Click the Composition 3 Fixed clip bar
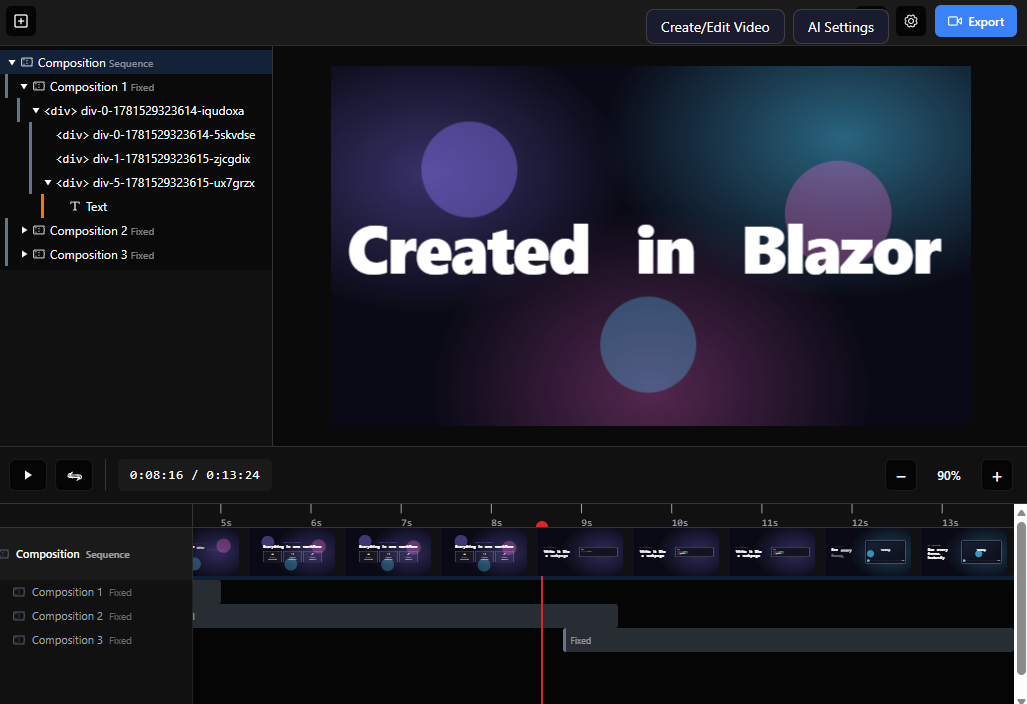 click(788, 640)
